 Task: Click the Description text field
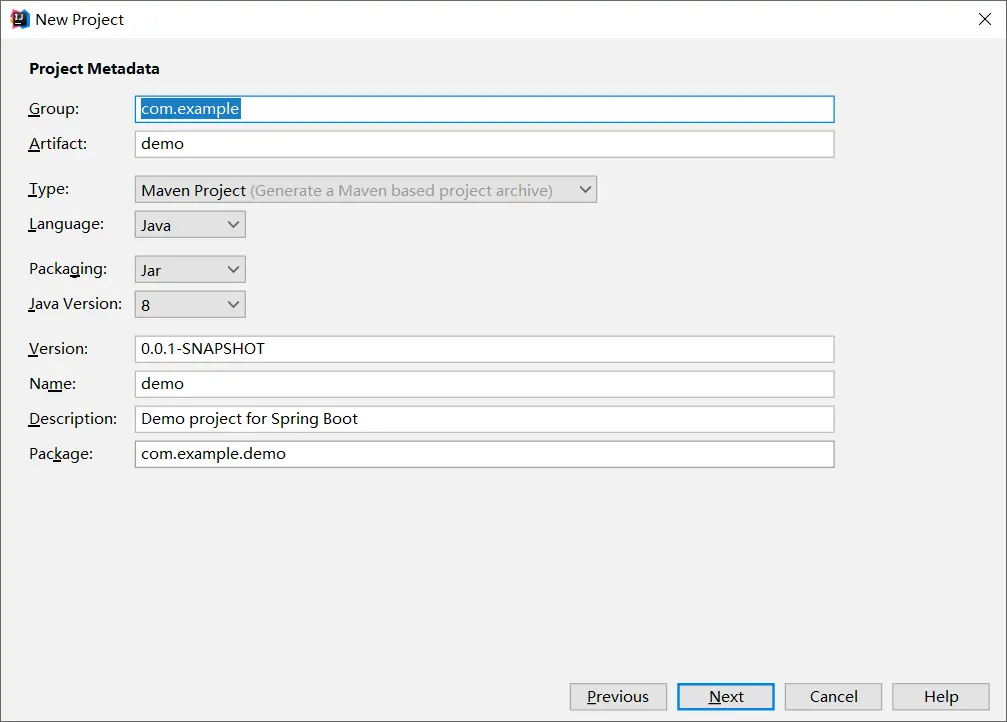(484, 419)
